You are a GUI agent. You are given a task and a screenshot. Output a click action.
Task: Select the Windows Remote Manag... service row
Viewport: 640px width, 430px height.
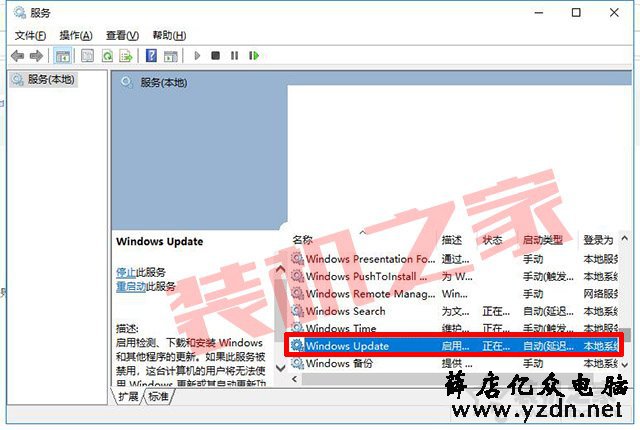pos(454,294)
